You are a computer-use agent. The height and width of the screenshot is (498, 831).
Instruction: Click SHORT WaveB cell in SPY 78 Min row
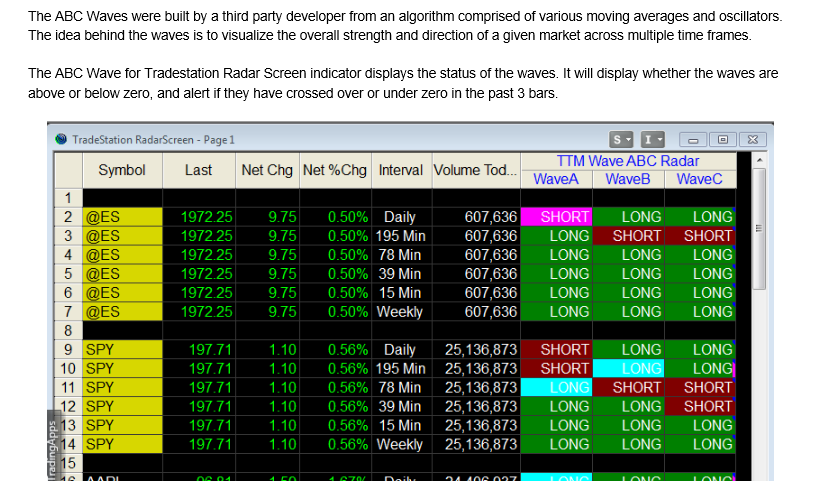[629, 387]
